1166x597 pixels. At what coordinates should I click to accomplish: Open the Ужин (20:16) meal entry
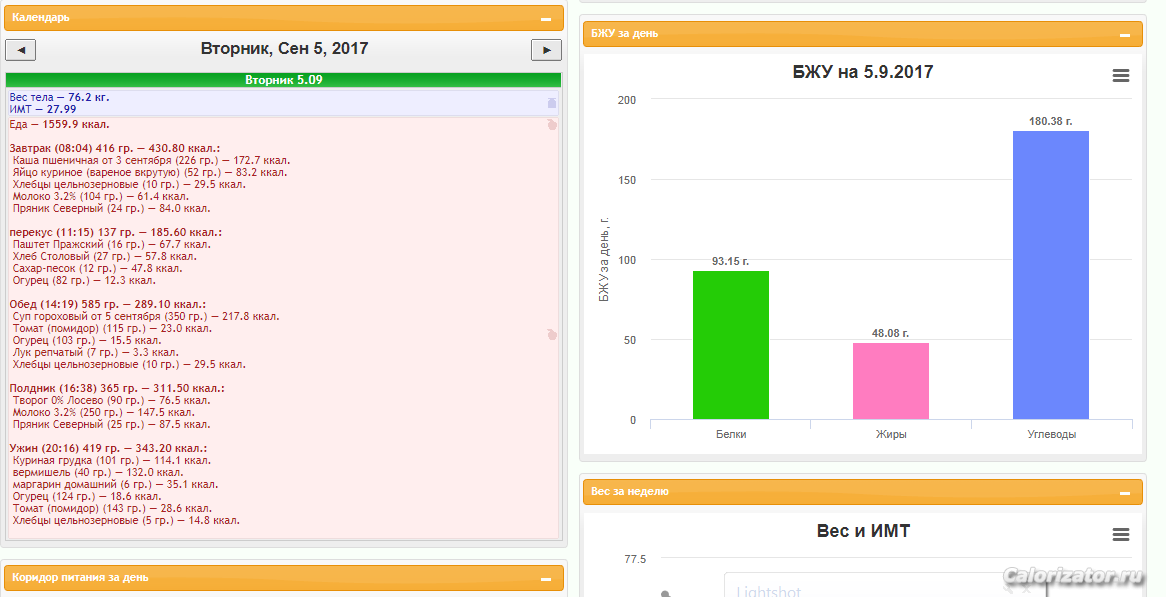pyautogui.click(x=108, y=448)
